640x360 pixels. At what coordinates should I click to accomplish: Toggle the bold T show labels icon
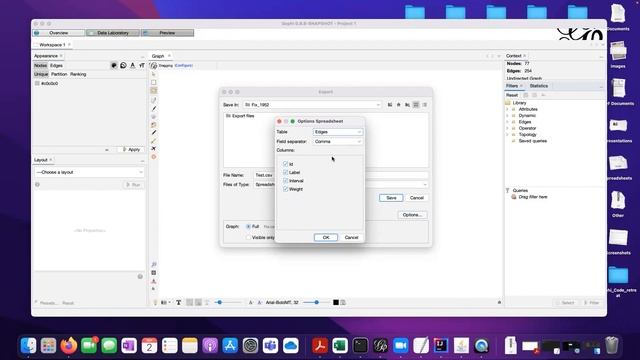(x=178, y=302)
